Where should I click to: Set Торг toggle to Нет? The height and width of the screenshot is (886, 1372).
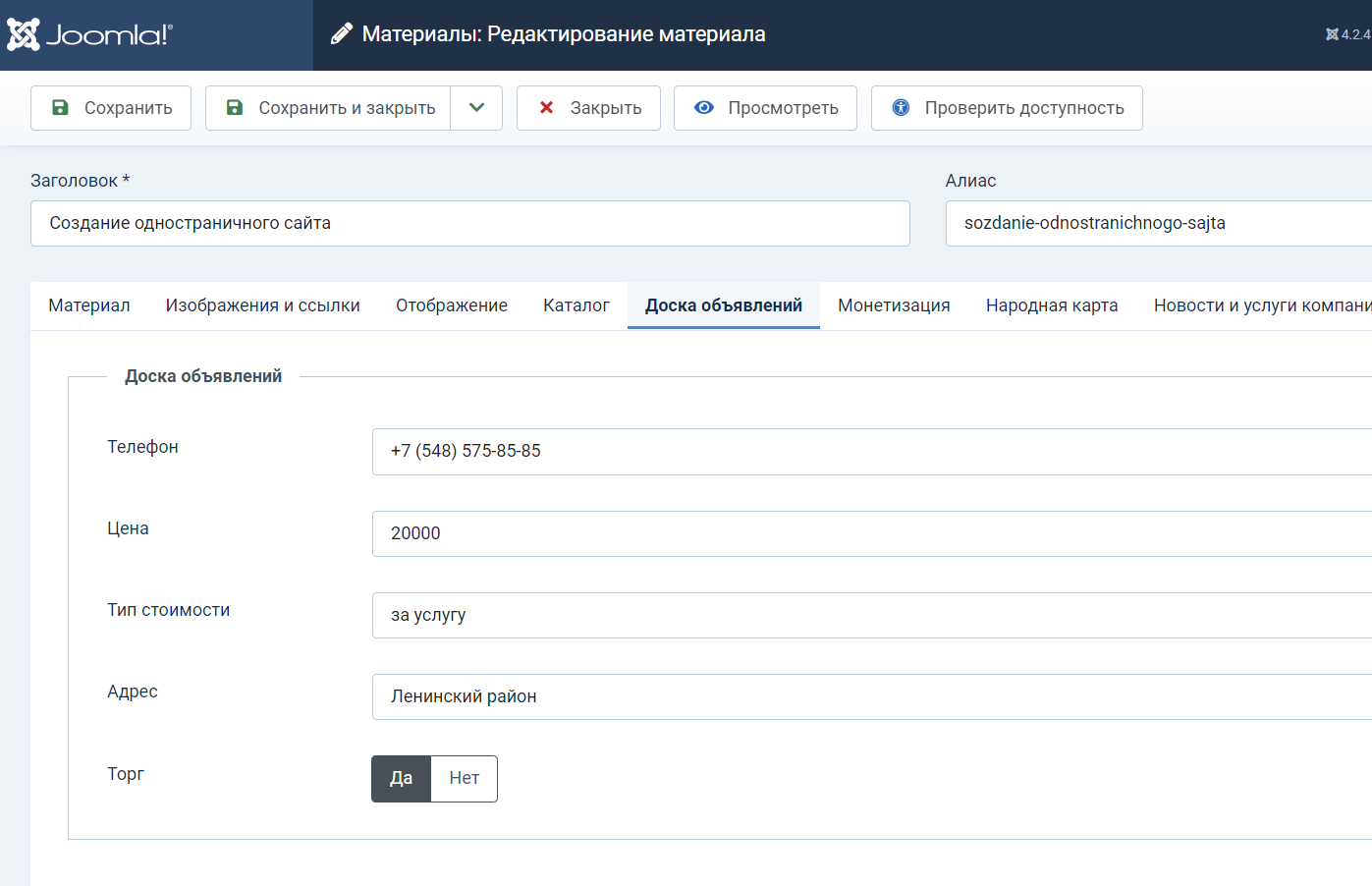click(x=464, y=779)
